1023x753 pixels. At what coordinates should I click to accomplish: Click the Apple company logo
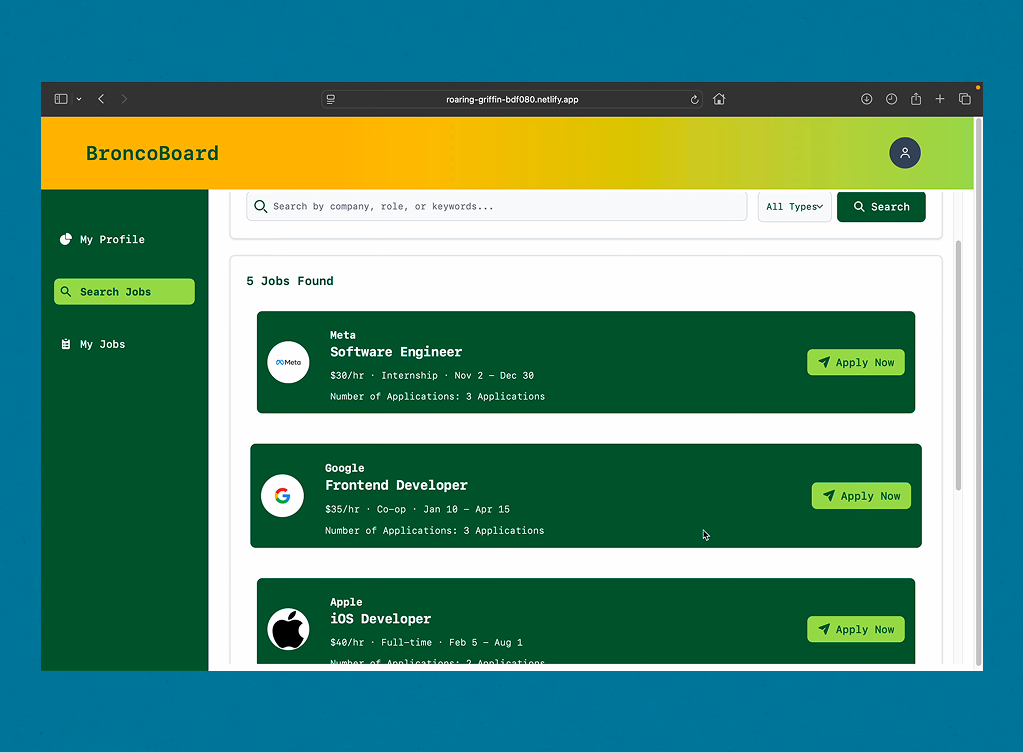click(x=288, y=629)
